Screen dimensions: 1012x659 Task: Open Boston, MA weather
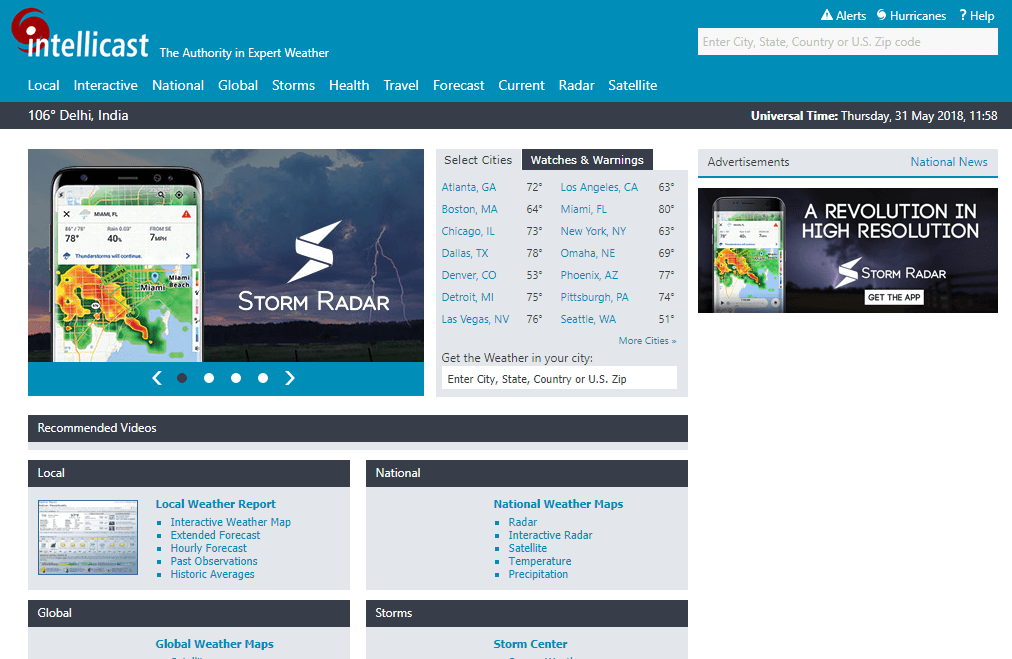coord(469,209)
